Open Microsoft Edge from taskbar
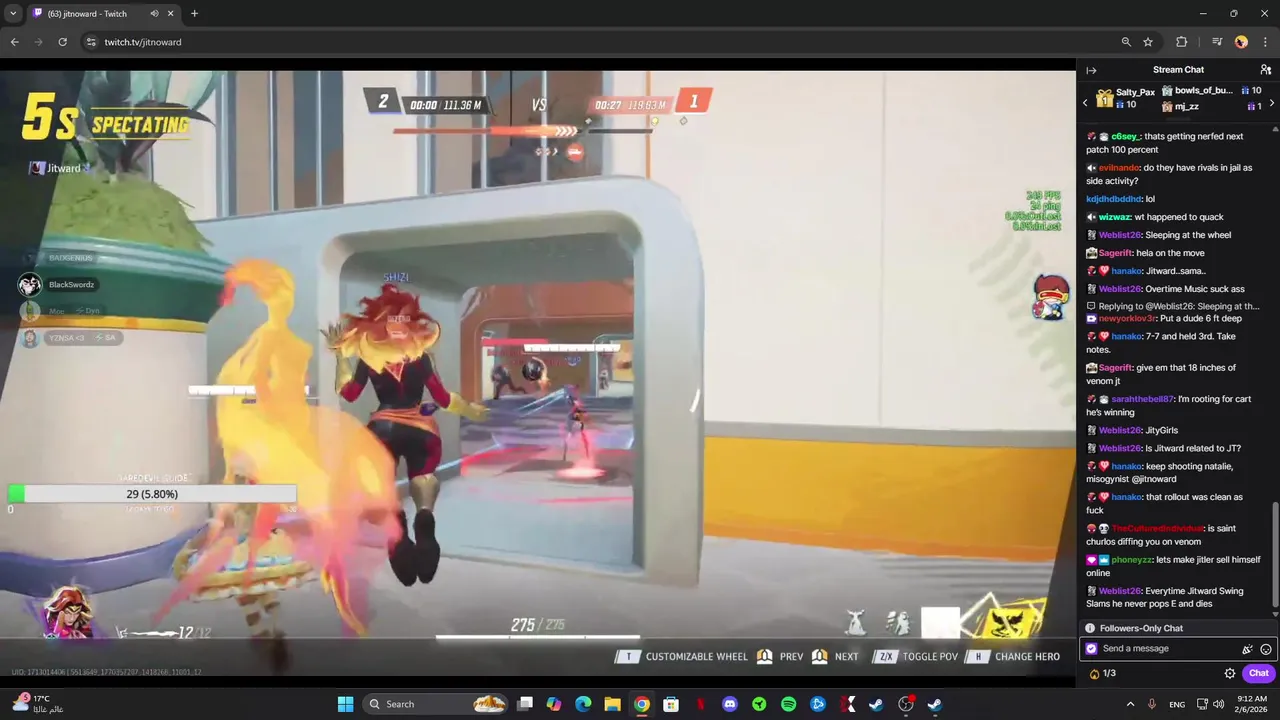 click(x=583, y=704)
